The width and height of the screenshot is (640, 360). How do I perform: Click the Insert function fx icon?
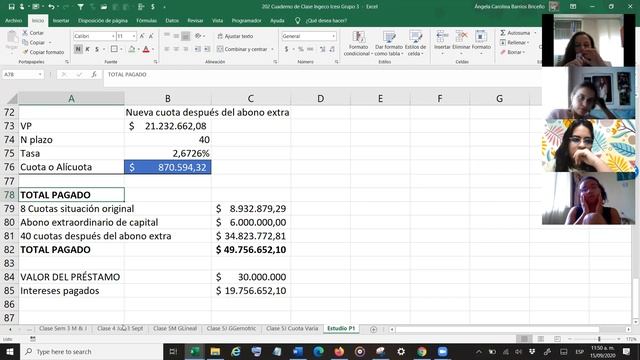(94, 74)
